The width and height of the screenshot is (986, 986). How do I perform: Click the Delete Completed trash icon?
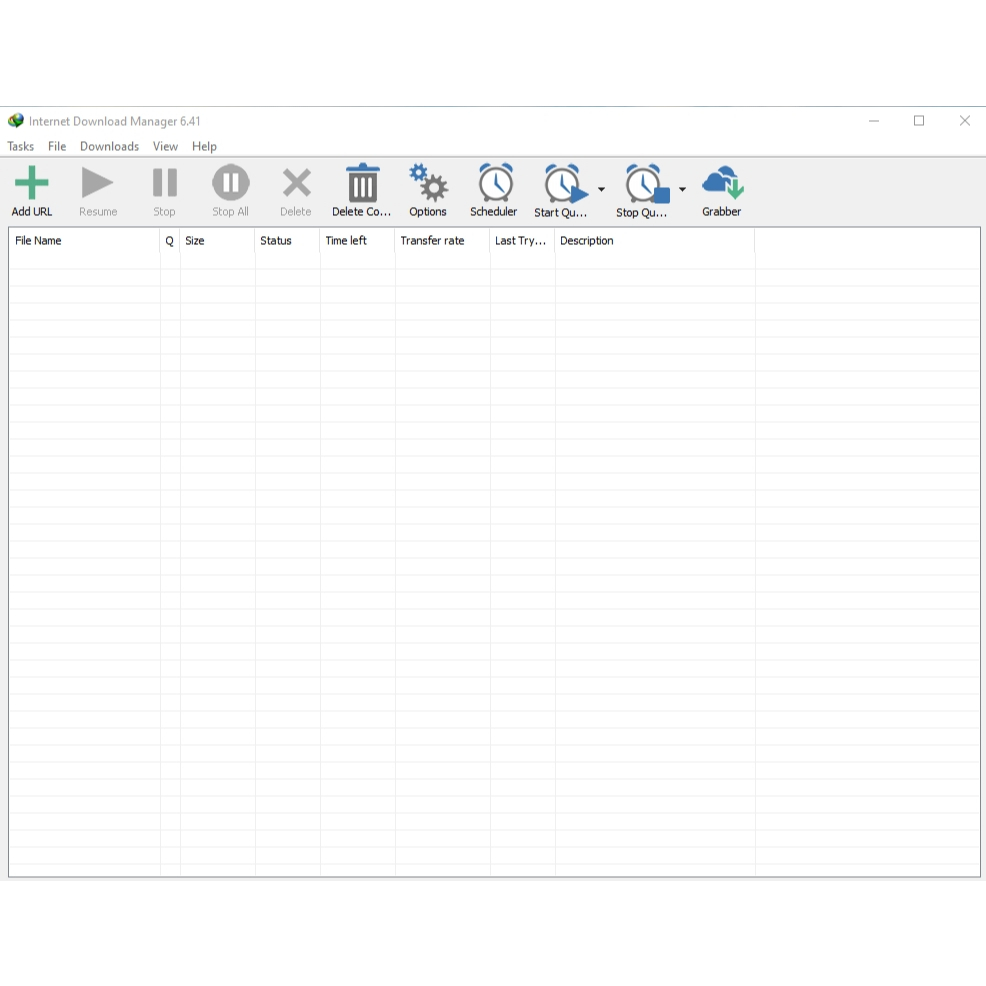[362, 184]
